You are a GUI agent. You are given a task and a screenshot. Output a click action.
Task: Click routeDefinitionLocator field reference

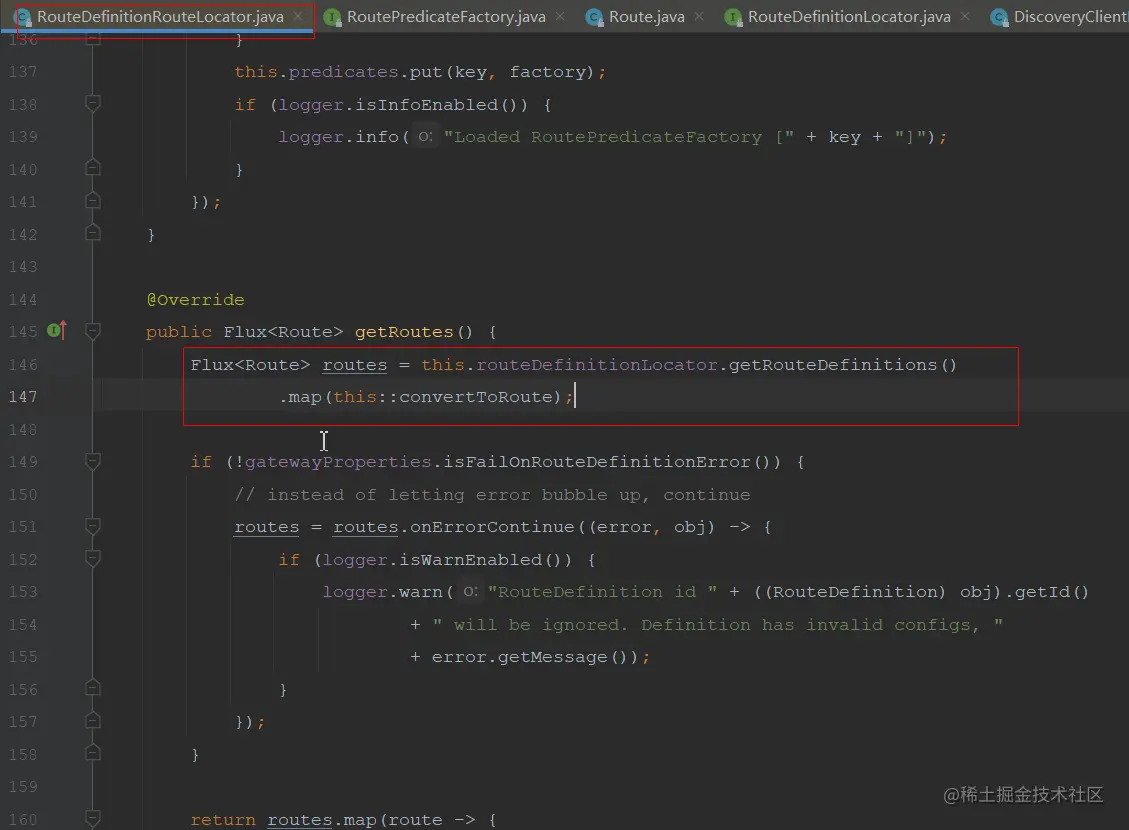tap(597, 364)
